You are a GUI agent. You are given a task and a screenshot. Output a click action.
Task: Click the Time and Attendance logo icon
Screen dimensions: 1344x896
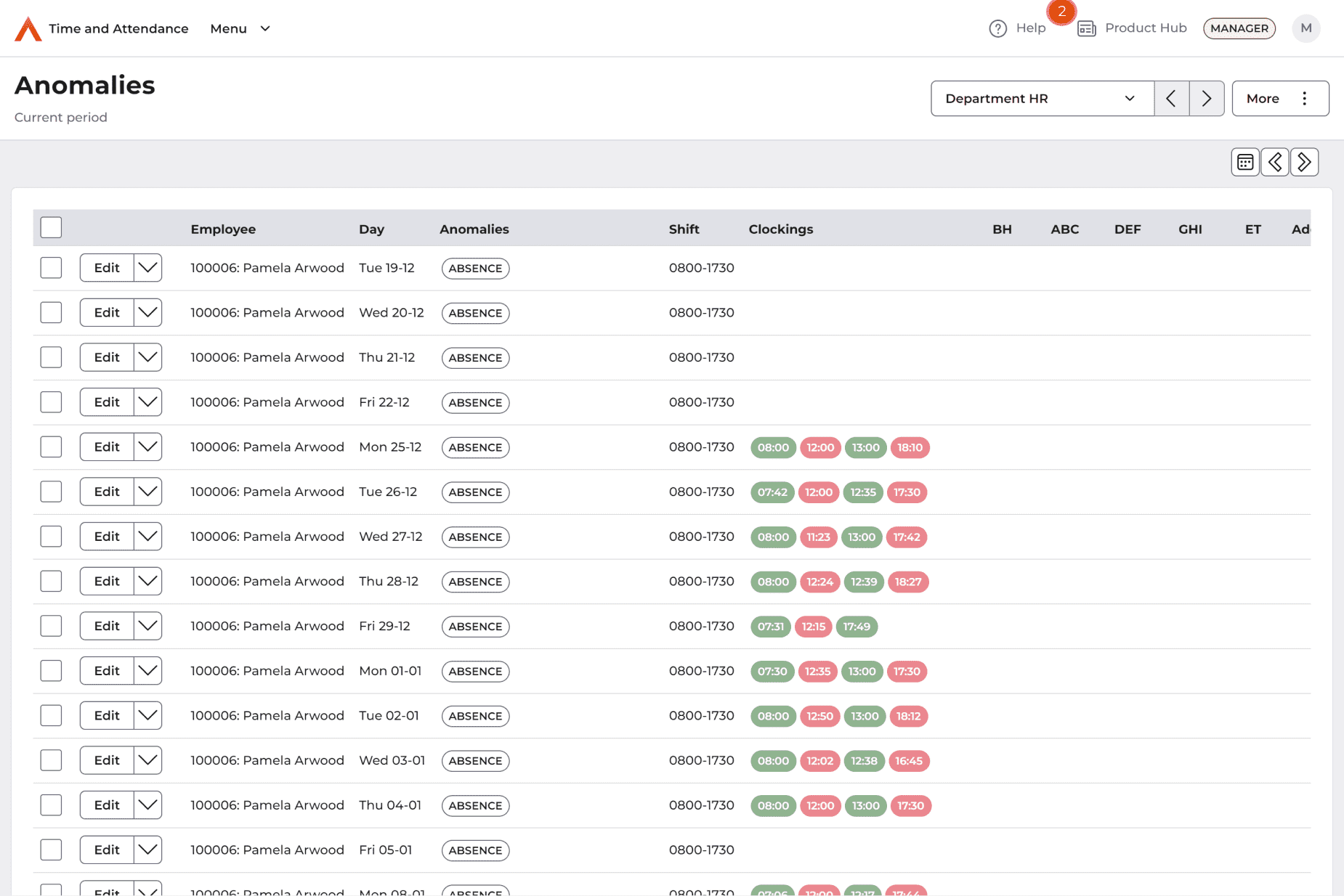tap(28, 29)
